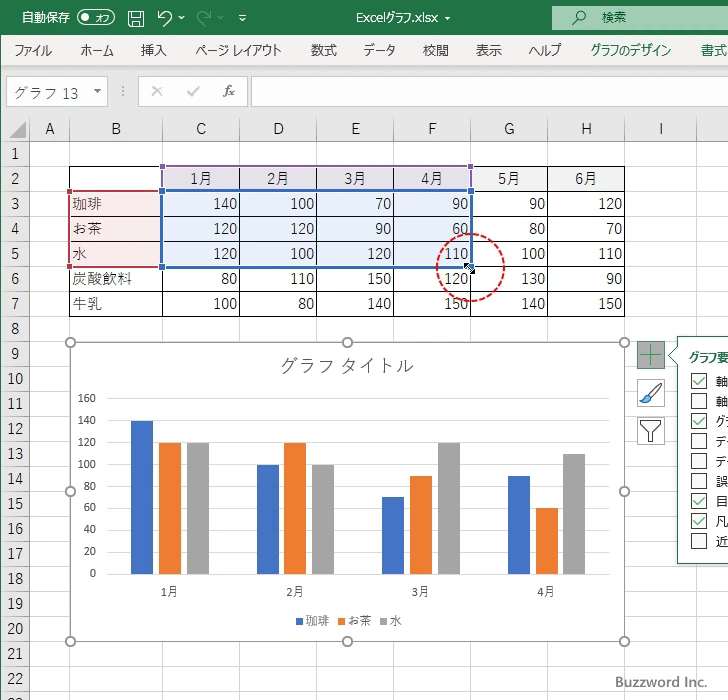Switch to the グラフのデザイン tab
Viewport: 728px width, 700px height.
tap(630, 50)
